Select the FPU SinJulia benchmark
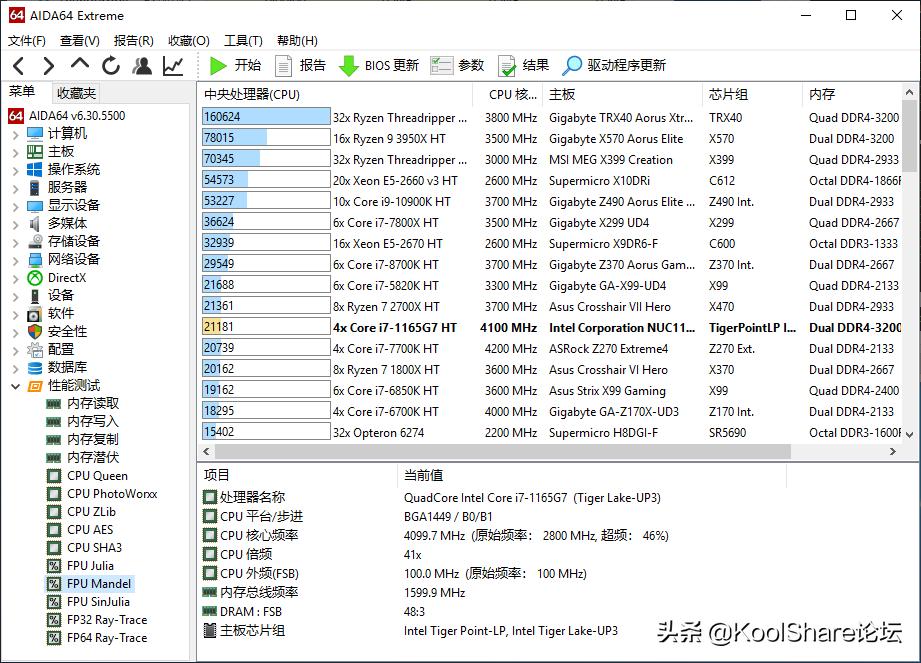This screenshot has width=921, height=663. 99,601
